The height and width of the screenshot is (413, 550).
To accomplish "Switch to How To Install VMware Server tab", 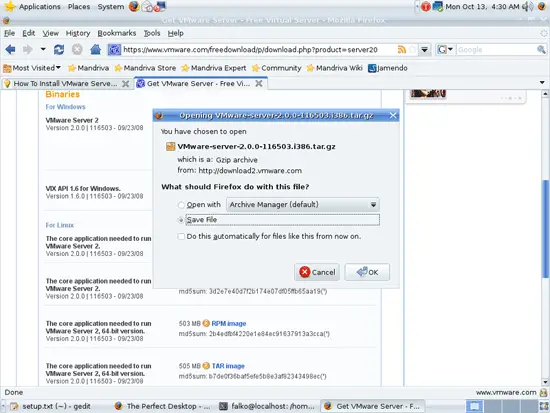I will pos(66,84).
